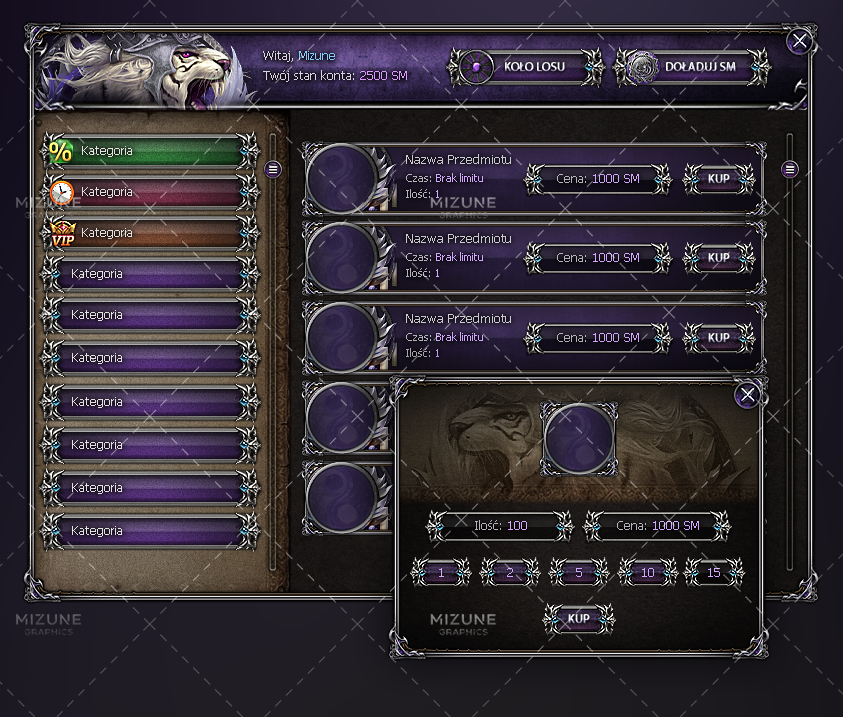Click the wheel icon on KOŁO LOSU
The height and width of the screenshot is (717, 843).
click(x=476, y=67)
